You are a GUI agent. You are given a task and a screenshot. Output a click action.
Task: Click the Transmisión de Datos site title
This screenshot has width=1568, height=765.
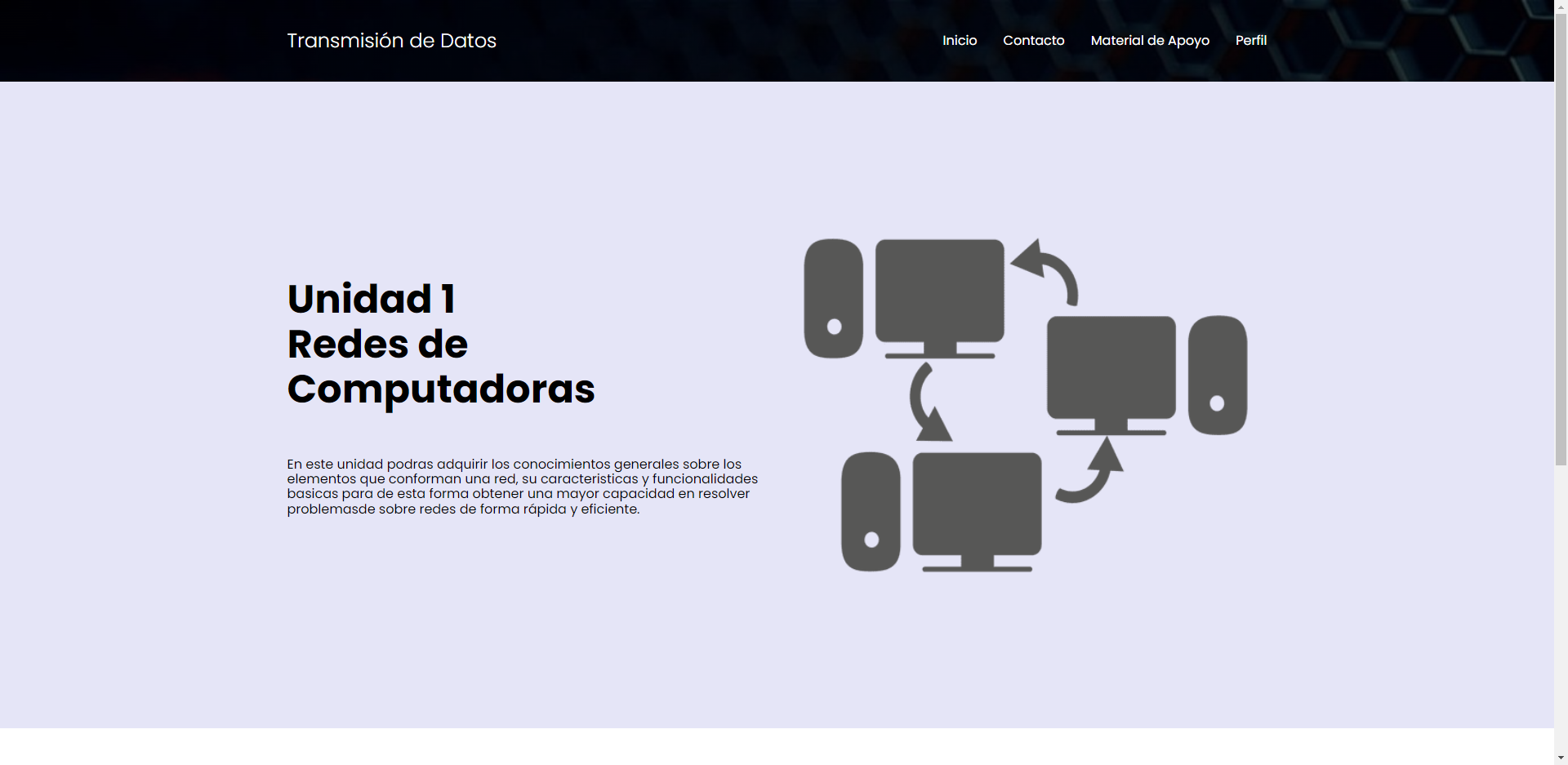[x=391, y=40]
